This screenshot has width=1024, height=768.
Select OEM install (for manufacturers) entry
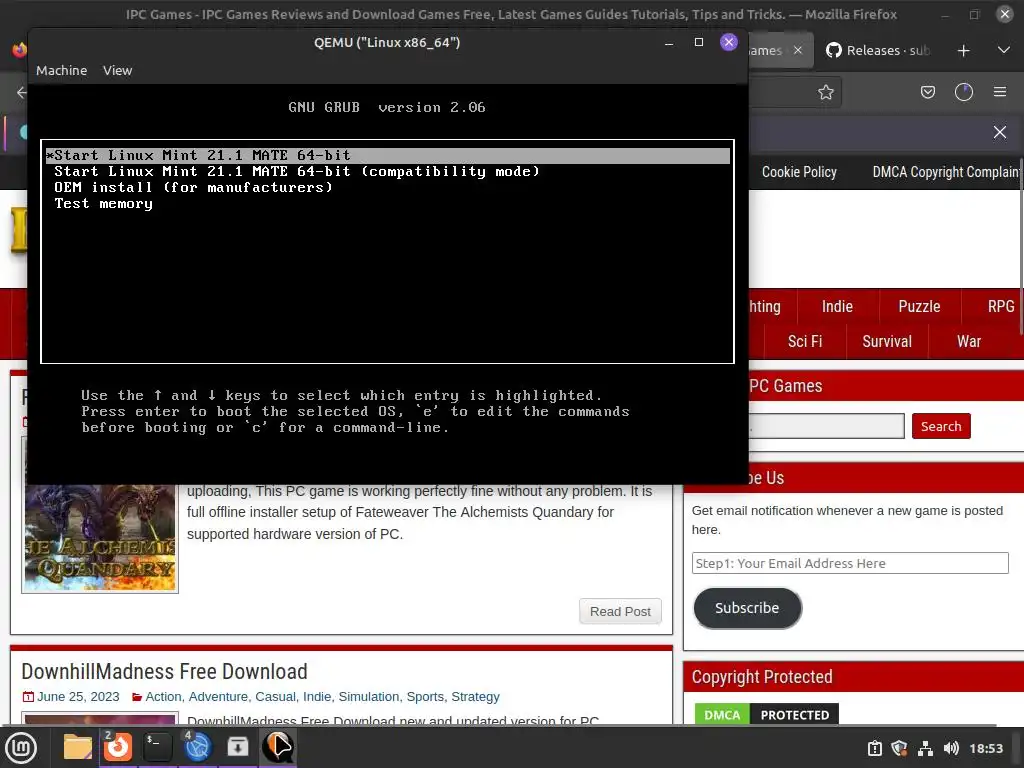tap(388, 187)
